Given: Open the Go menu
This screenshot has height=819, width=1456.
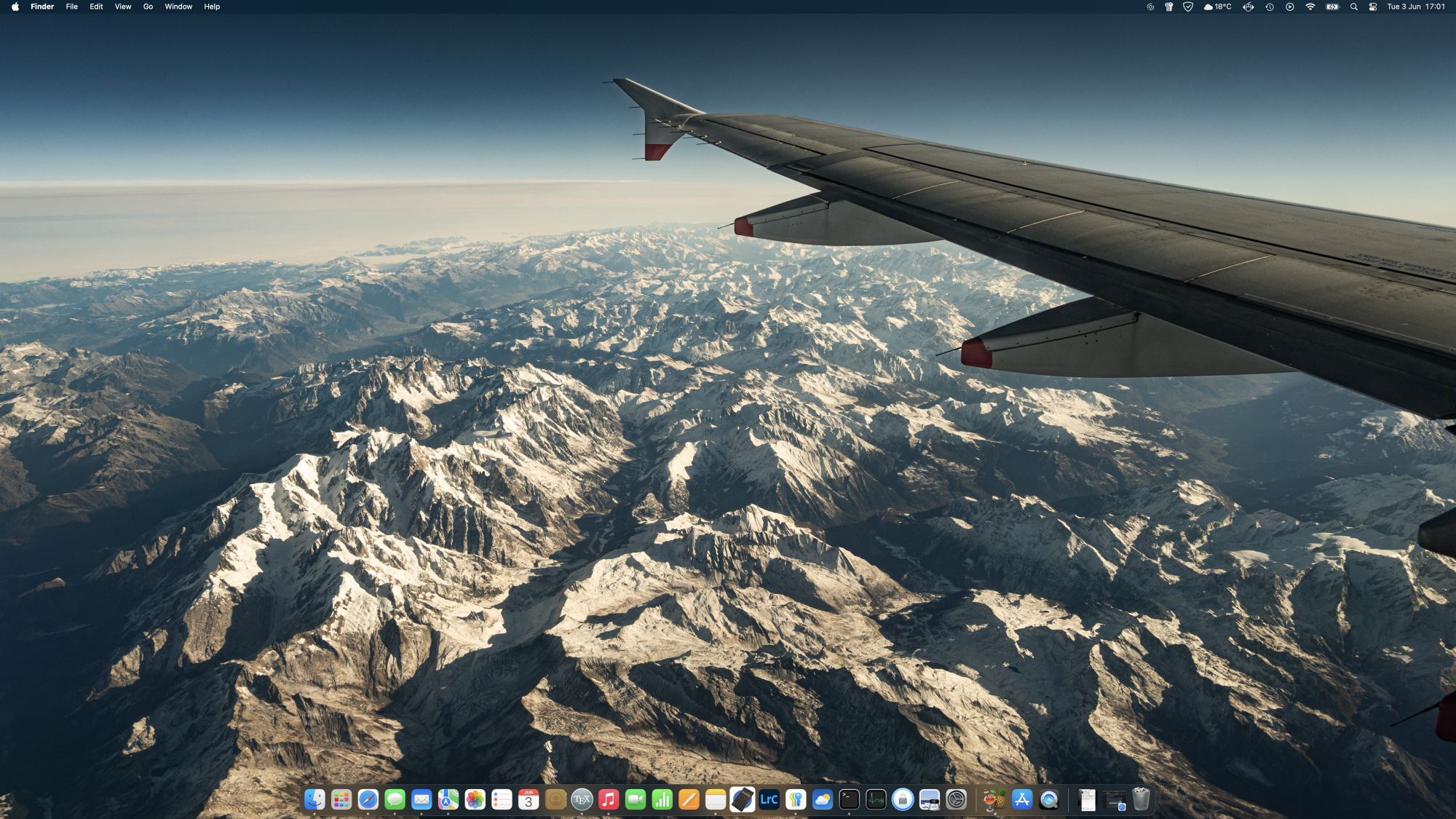Looking at the screenshot, I should pos(148,7).
